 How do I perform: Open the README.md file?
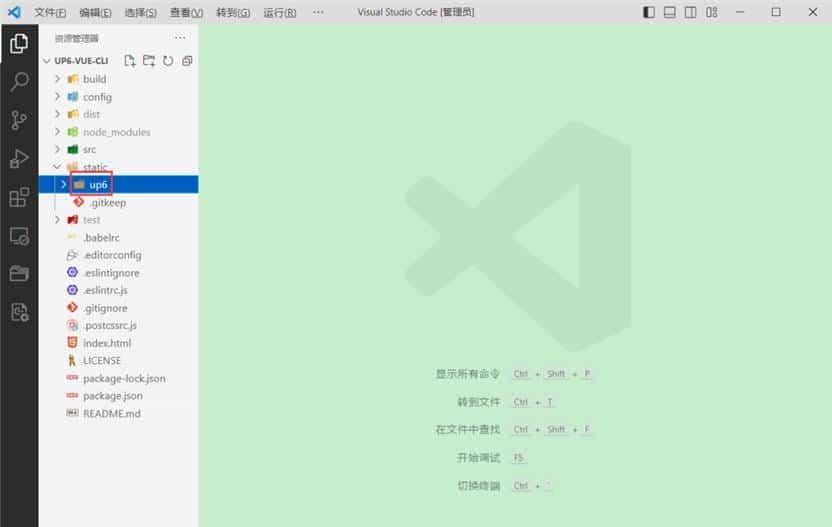click(111, 413)
